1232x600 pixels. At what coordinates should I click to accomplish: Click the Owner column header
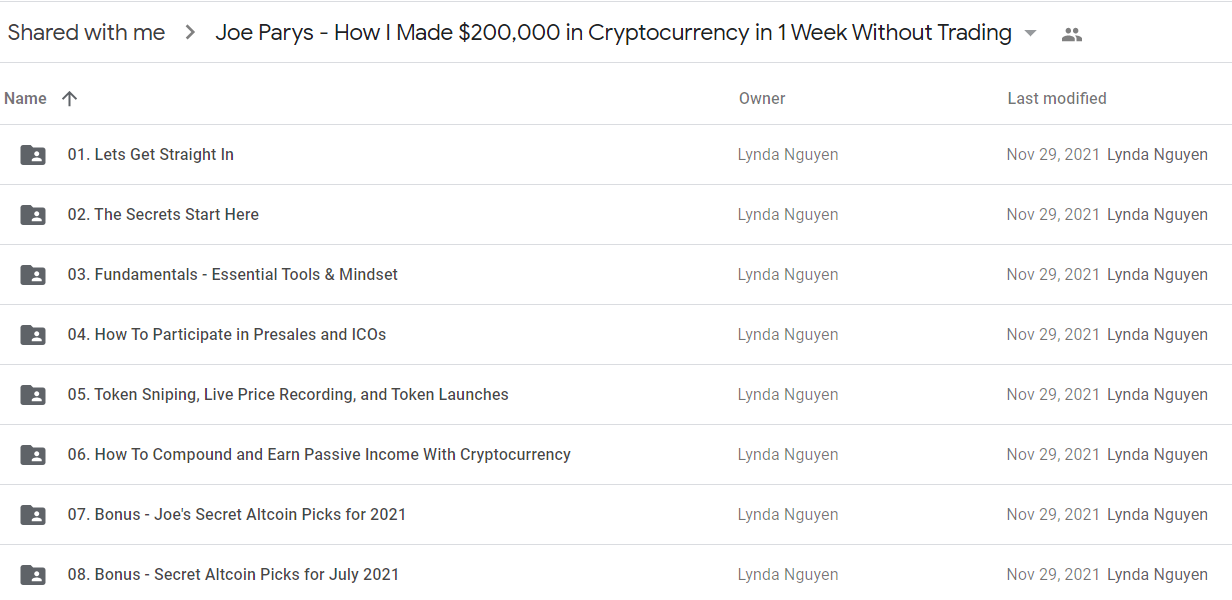[x=762, y=98]
